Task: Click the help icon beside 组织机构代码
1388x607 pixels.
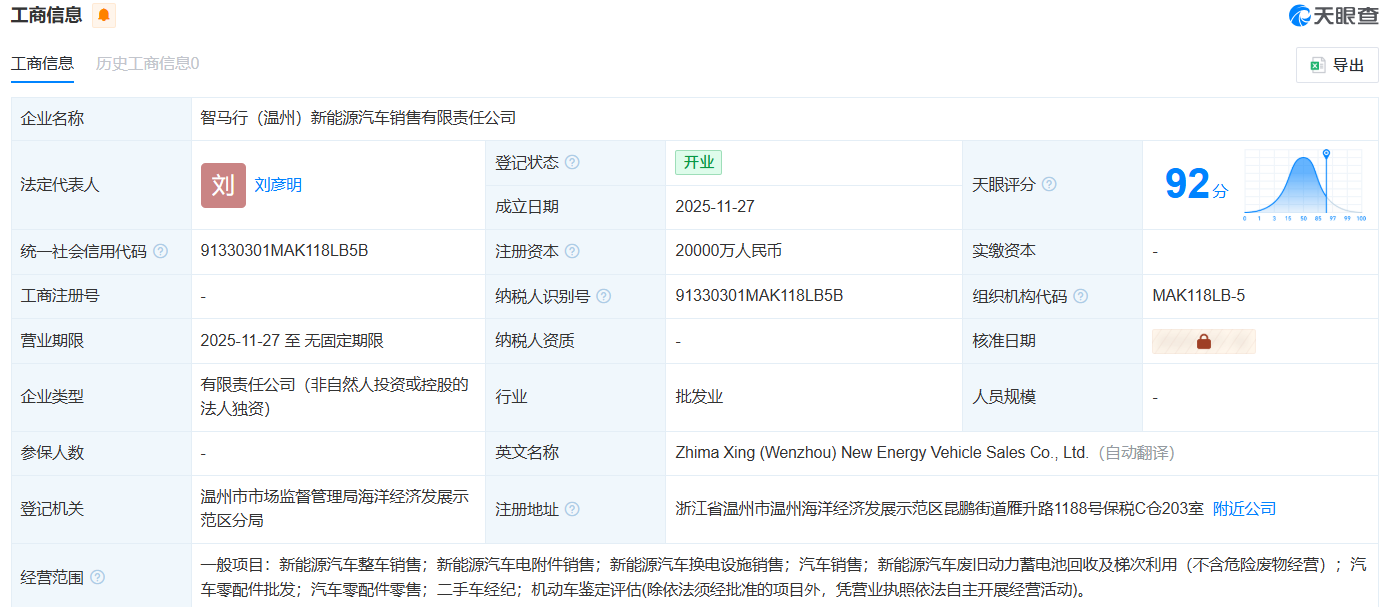Action: pos(1080,297)
